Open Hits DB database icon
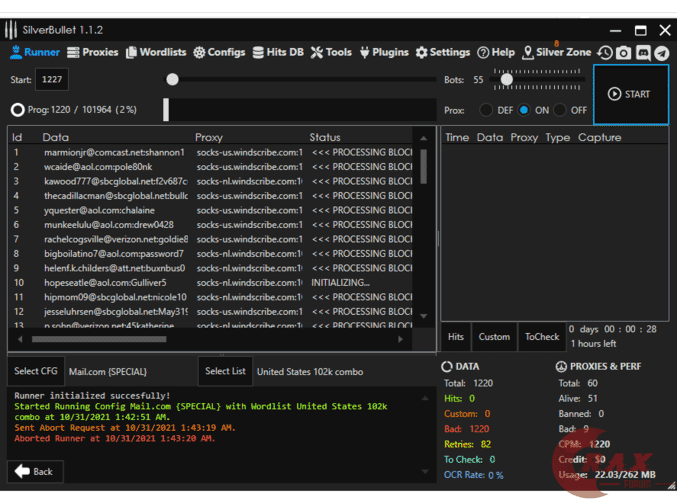The height and width of the screenshot is (500, 677). coord(259,52)
